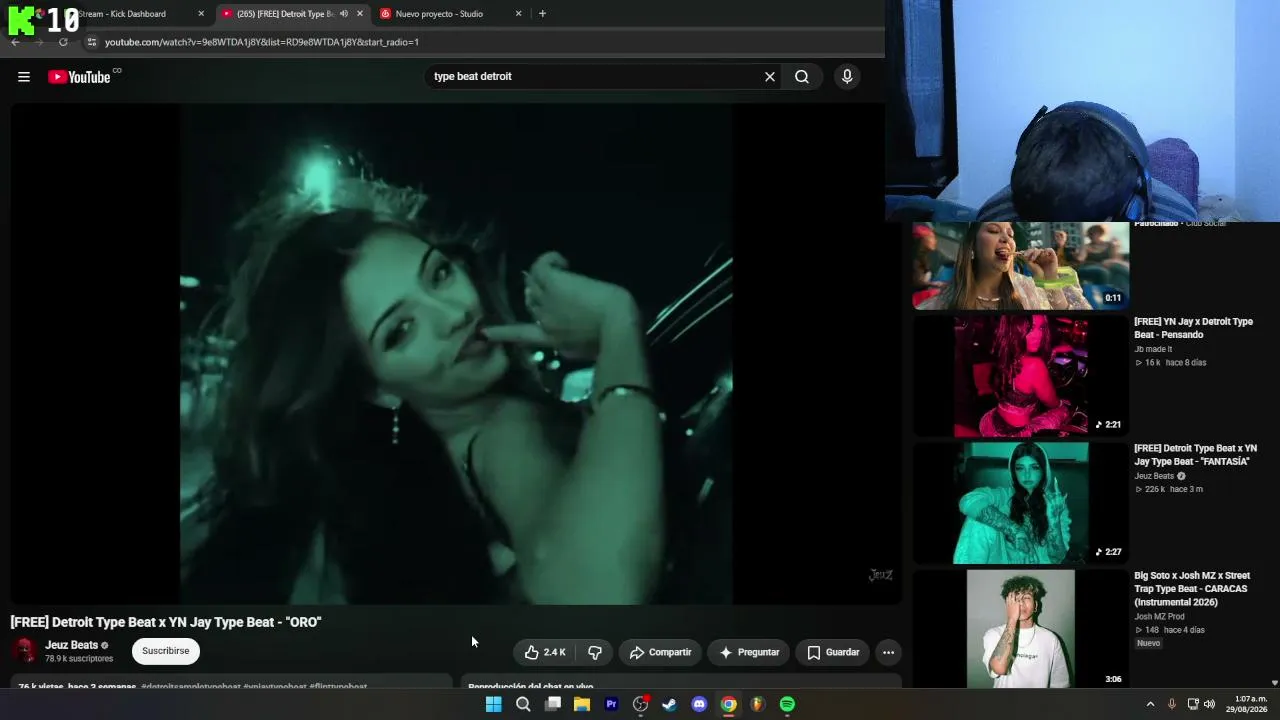Open OBS Studio from the taskbar
This screenshot has width=1280, height=720.
click(x=641, y=704)
